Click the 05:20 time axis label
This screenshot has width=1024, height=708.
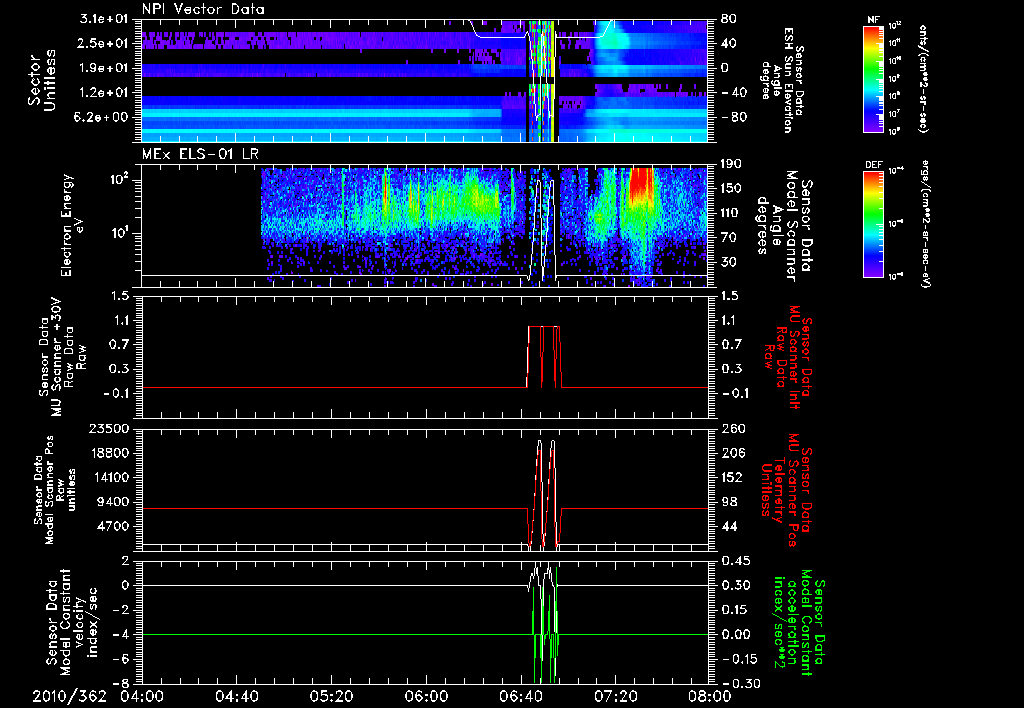[x=334, y=696]
